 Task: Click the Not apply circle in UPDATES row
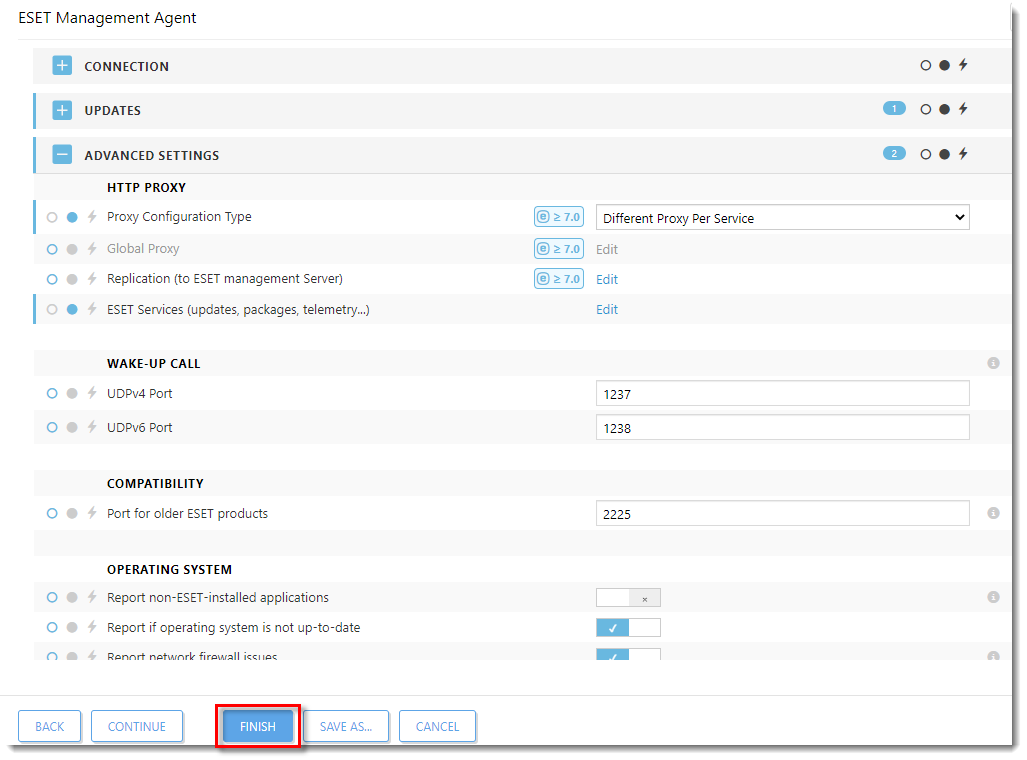pos(925,109)
